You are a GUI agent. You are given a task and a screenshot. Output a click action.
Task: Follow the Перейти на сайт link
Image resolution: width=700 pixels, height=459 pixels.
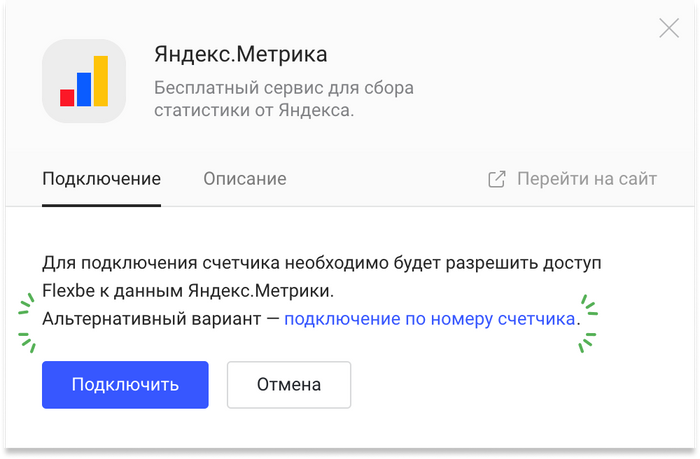click(587, 179)
